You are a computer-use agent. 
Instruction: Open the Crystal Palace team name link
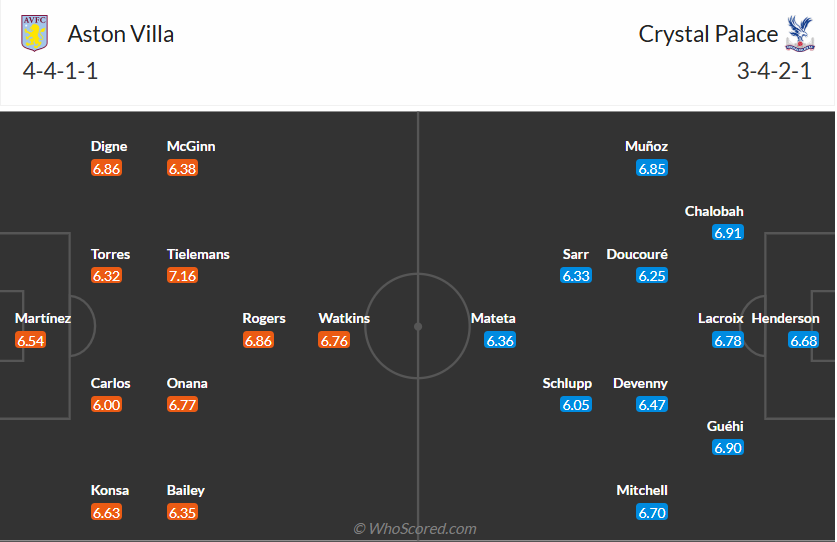(x=708, y=34)
